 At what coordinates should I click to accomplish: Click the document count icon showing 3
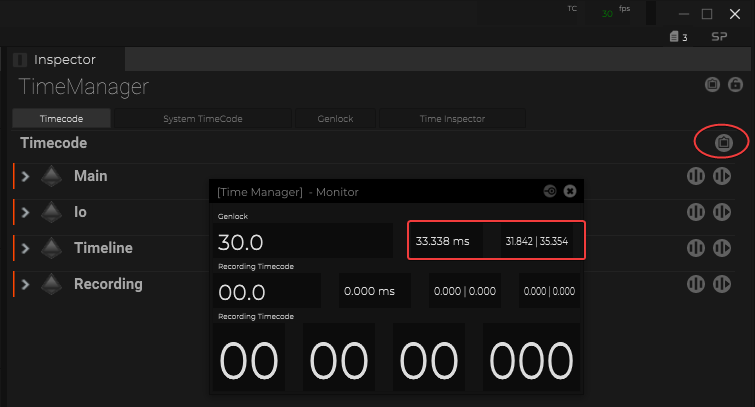(x=678, y=37)
